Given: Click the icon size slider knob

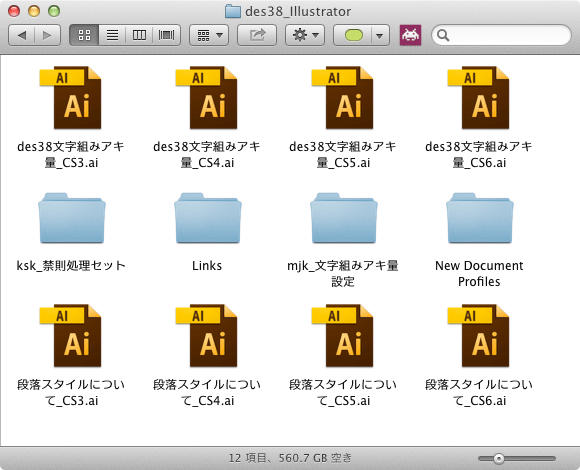Looking at the screenshot, I should [499, 459].
